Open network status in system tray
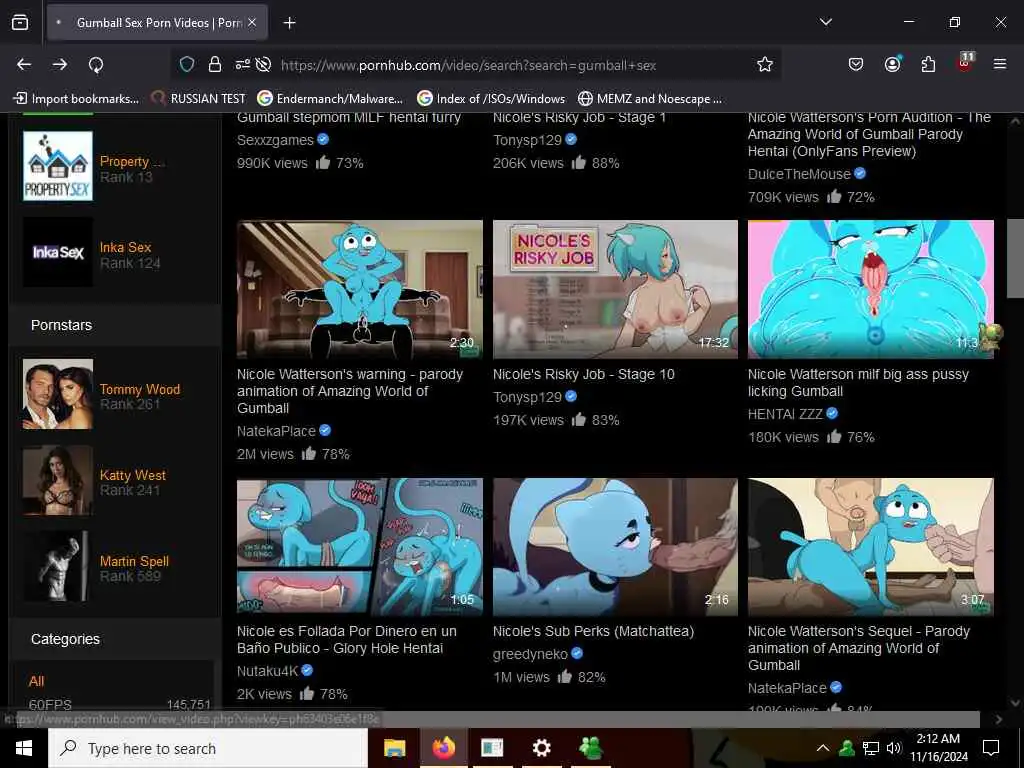 point(871,748)
